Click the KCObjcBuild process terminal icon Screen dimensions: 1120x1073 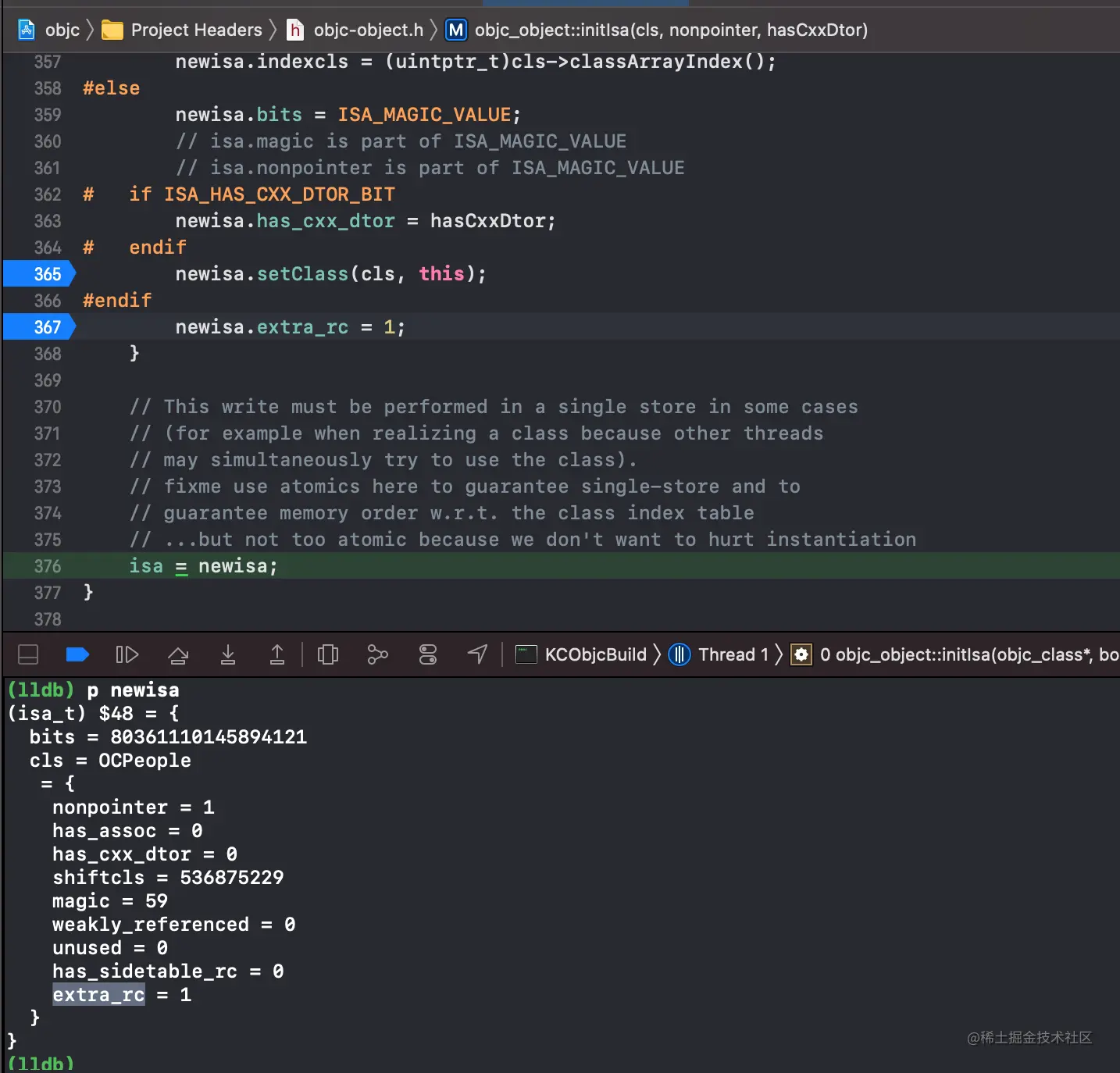pyautogui.click(x=526, y=654)
